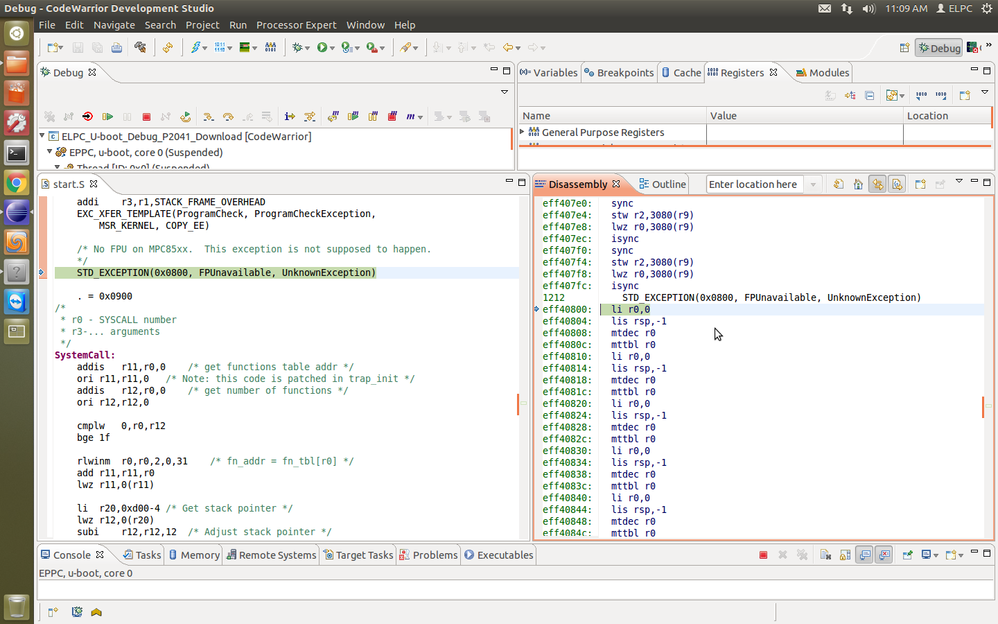Screen dimensions: 998x624
Task: Expand General Purpose Registers tree node
Action: point(522,132)
